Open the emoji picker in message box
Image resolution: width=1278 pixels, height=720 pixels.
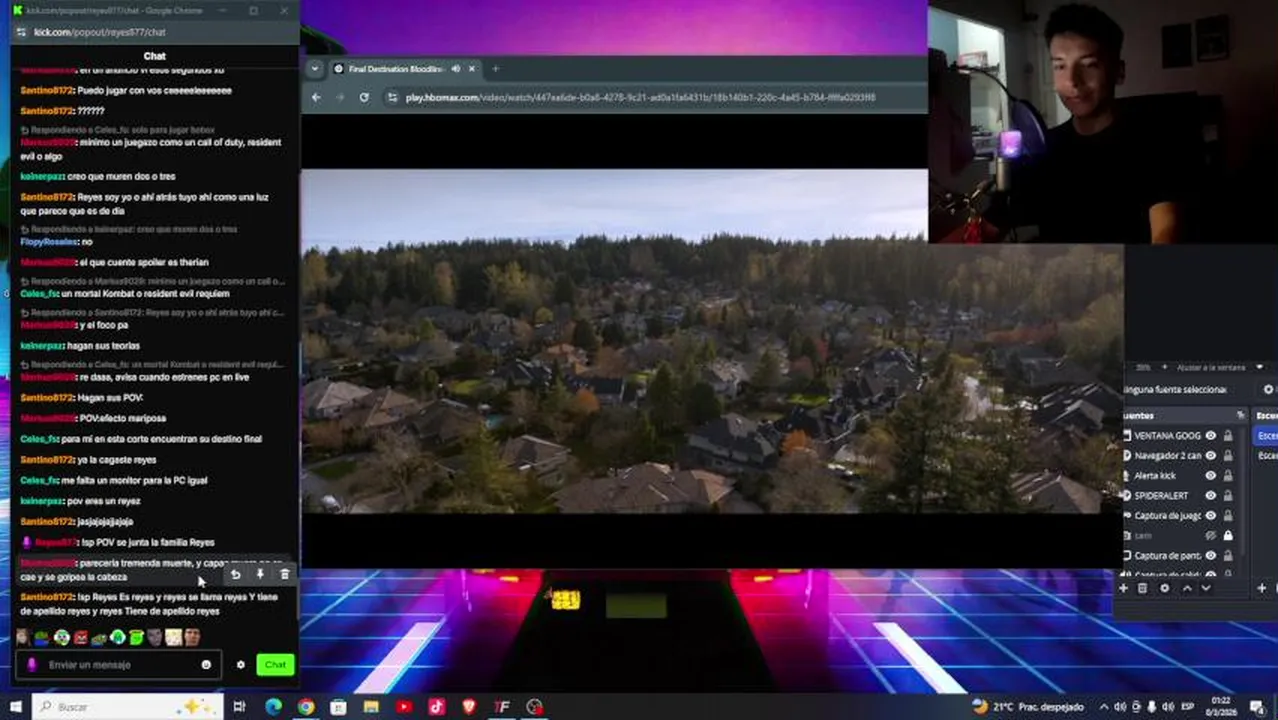point(206,664)
